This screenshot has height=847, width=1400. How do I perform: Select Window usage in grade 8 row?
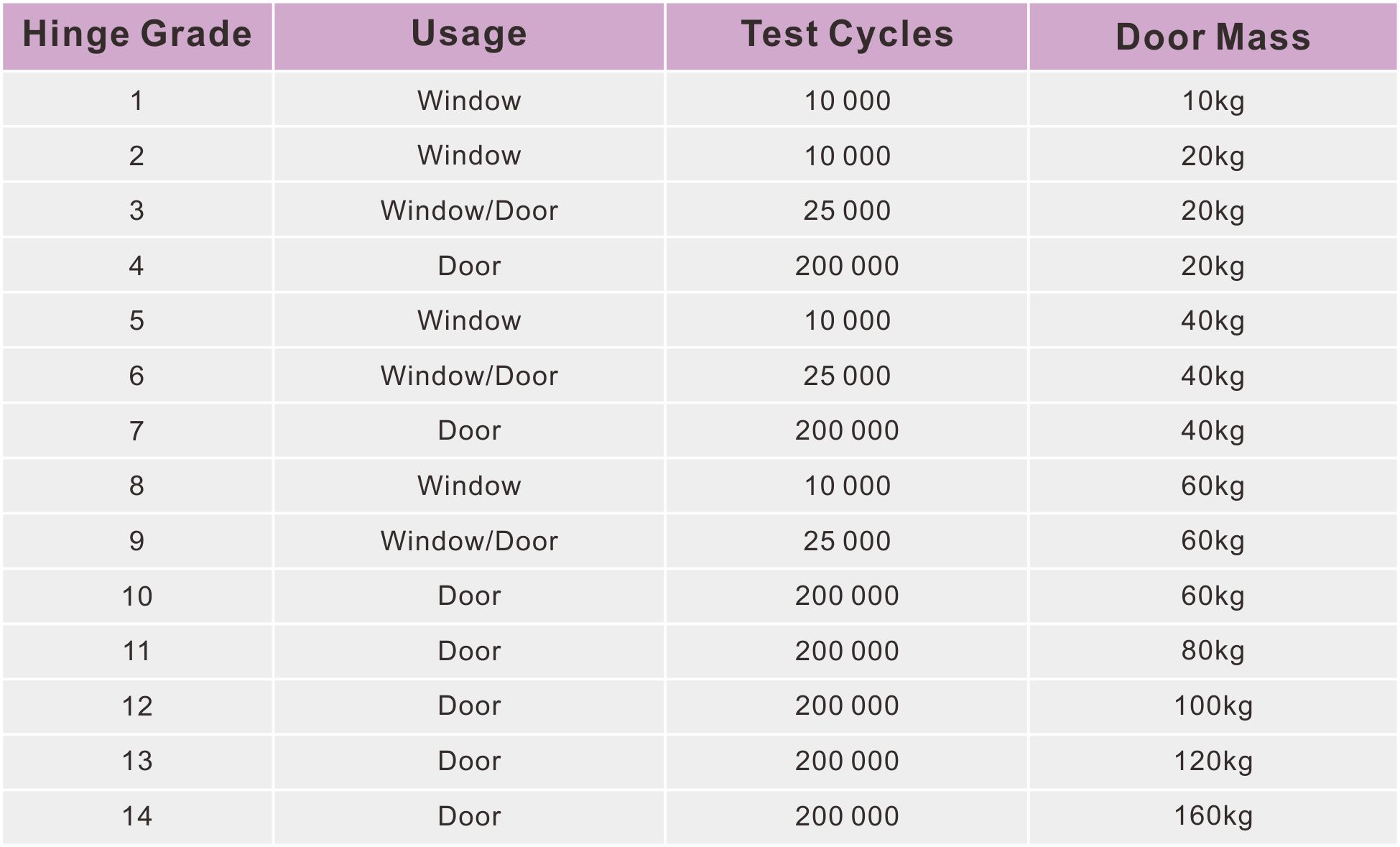[x=469, y=486]
